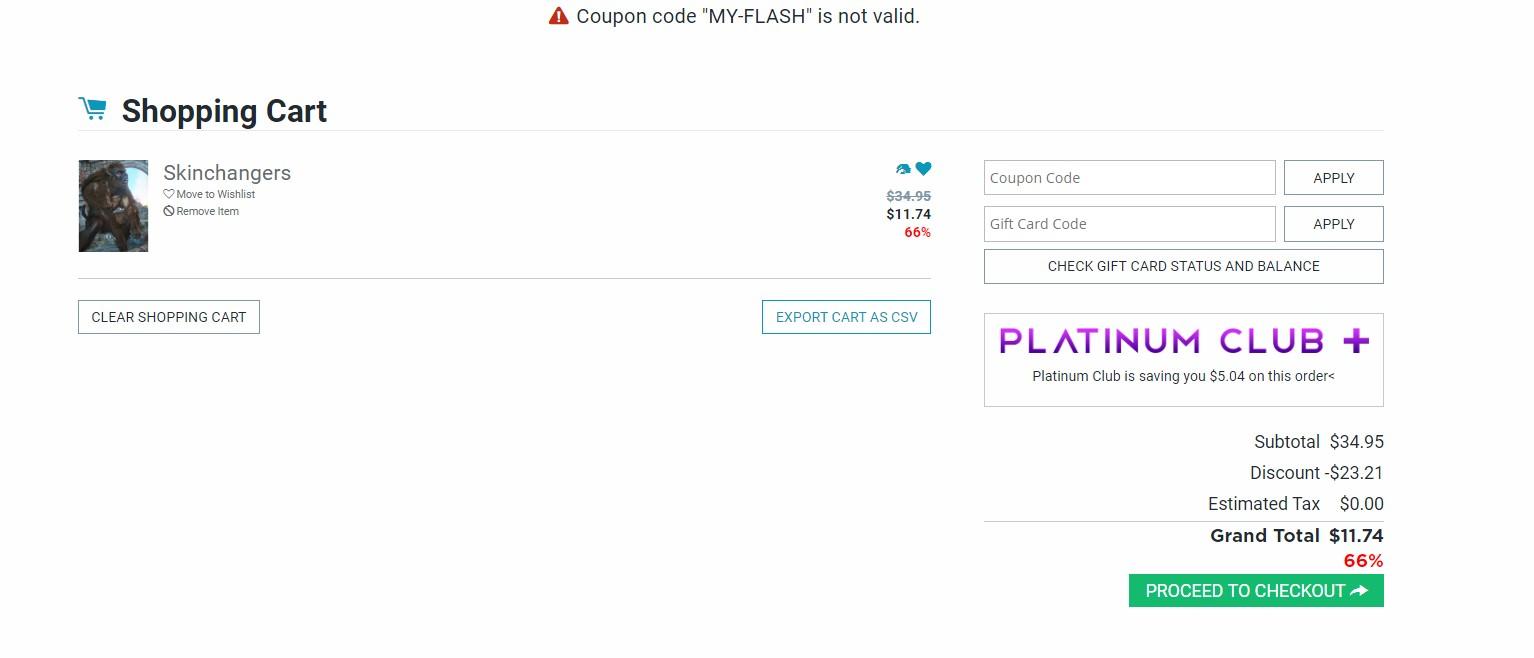Viewport: 1534px width, 658px height.
Task: Proceed to checkout
Action: click(x=1256, y=591)
